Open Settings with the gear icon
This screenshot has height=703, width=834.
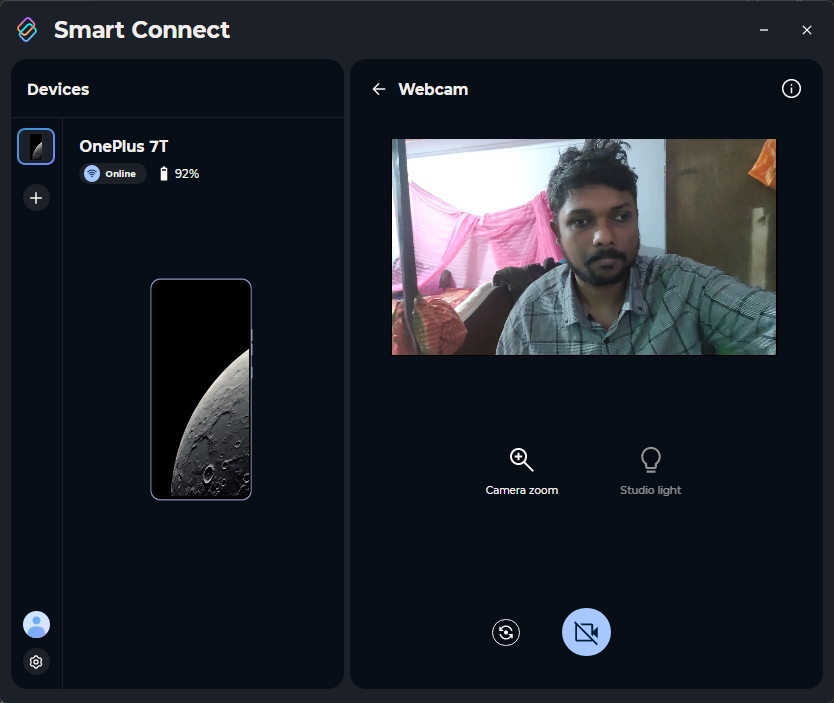36,662
